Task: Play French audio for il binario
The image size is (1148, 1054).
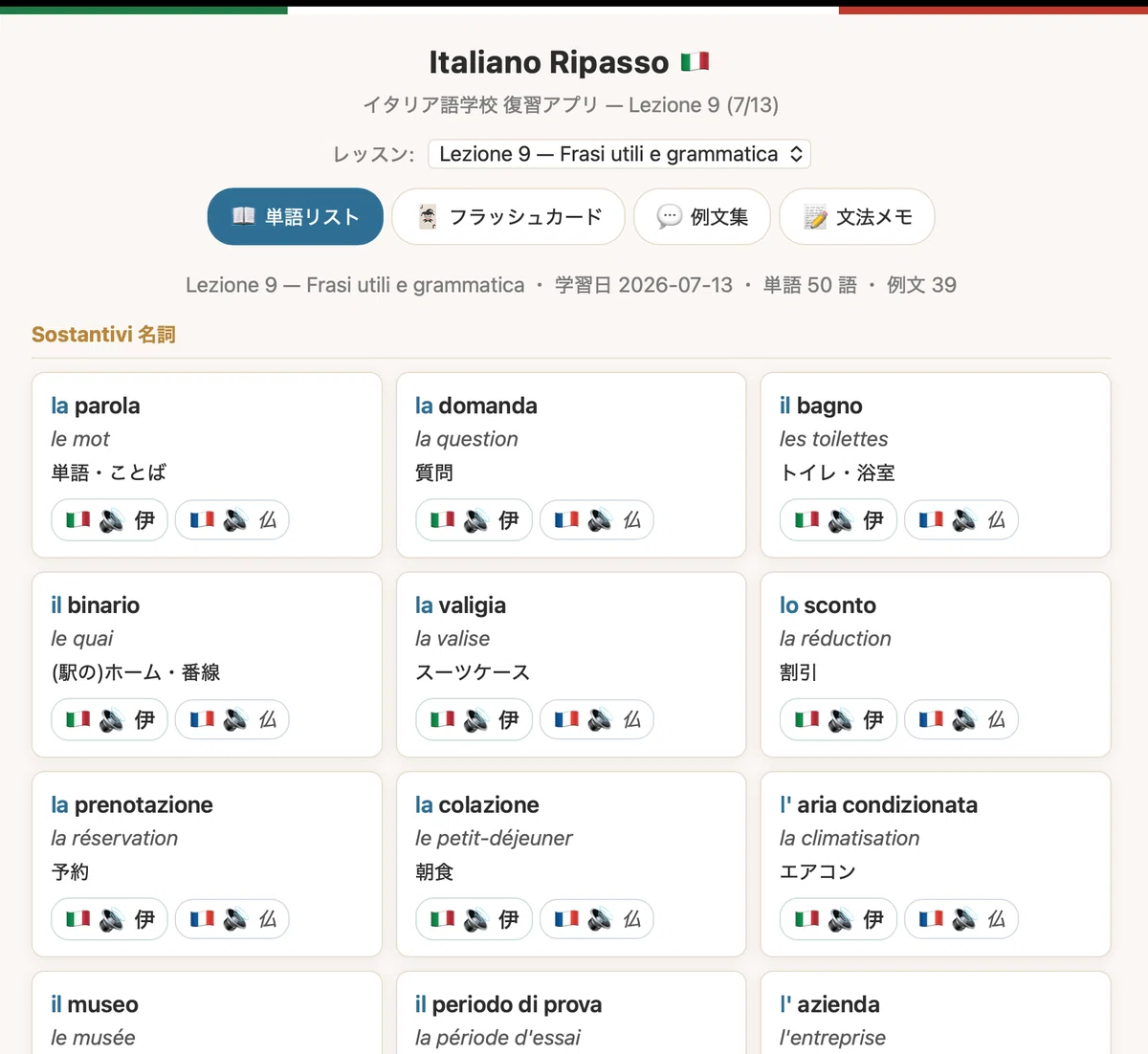Action: 232,720
